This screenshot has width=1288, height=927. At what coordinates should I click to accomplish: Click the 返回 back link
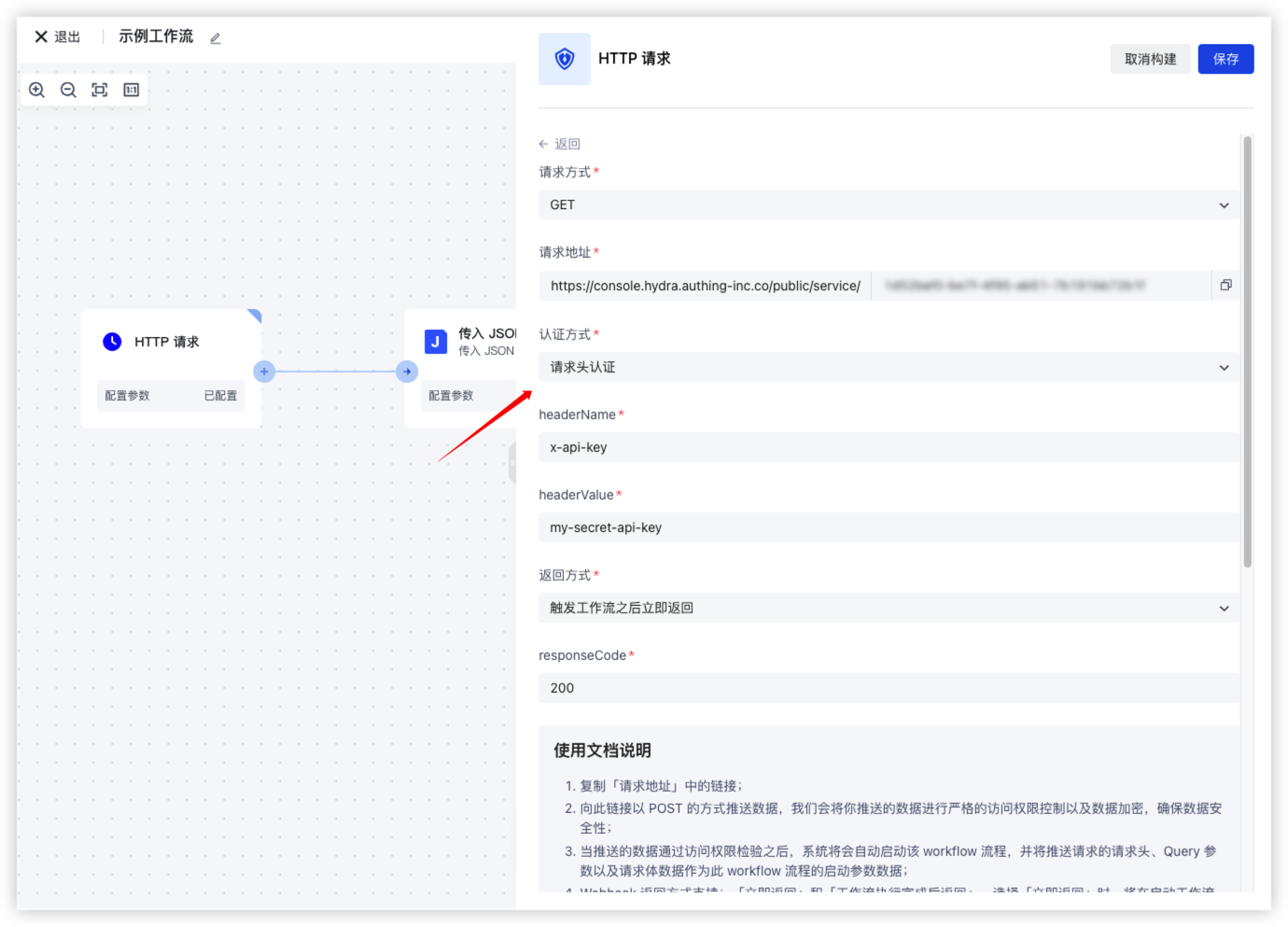560,144
